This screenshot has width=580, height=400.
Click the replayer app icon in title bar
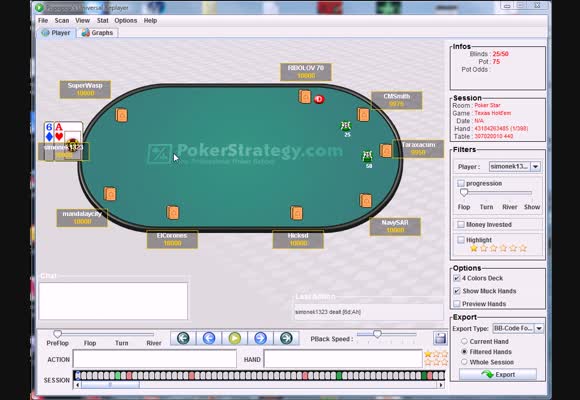click(39, 7)
